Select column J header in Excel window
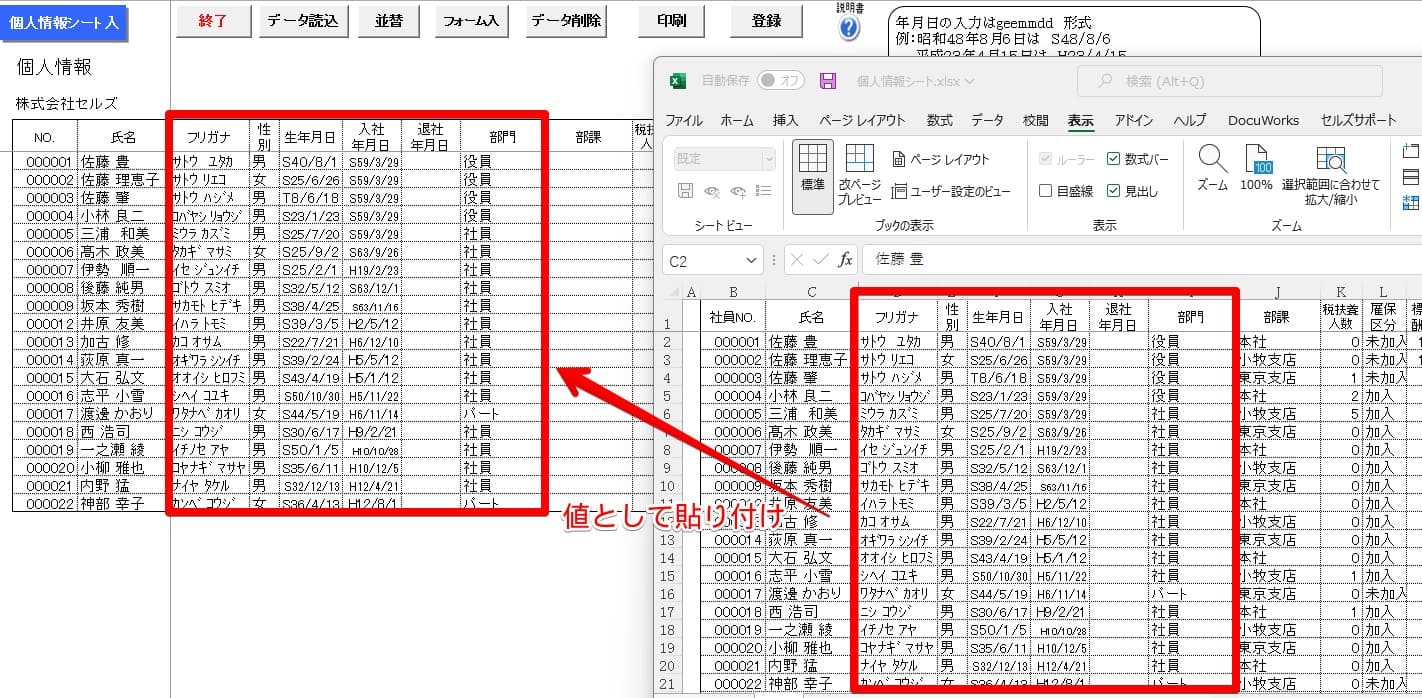This screenshot has width=1422, height=698. coord(1276,292)
